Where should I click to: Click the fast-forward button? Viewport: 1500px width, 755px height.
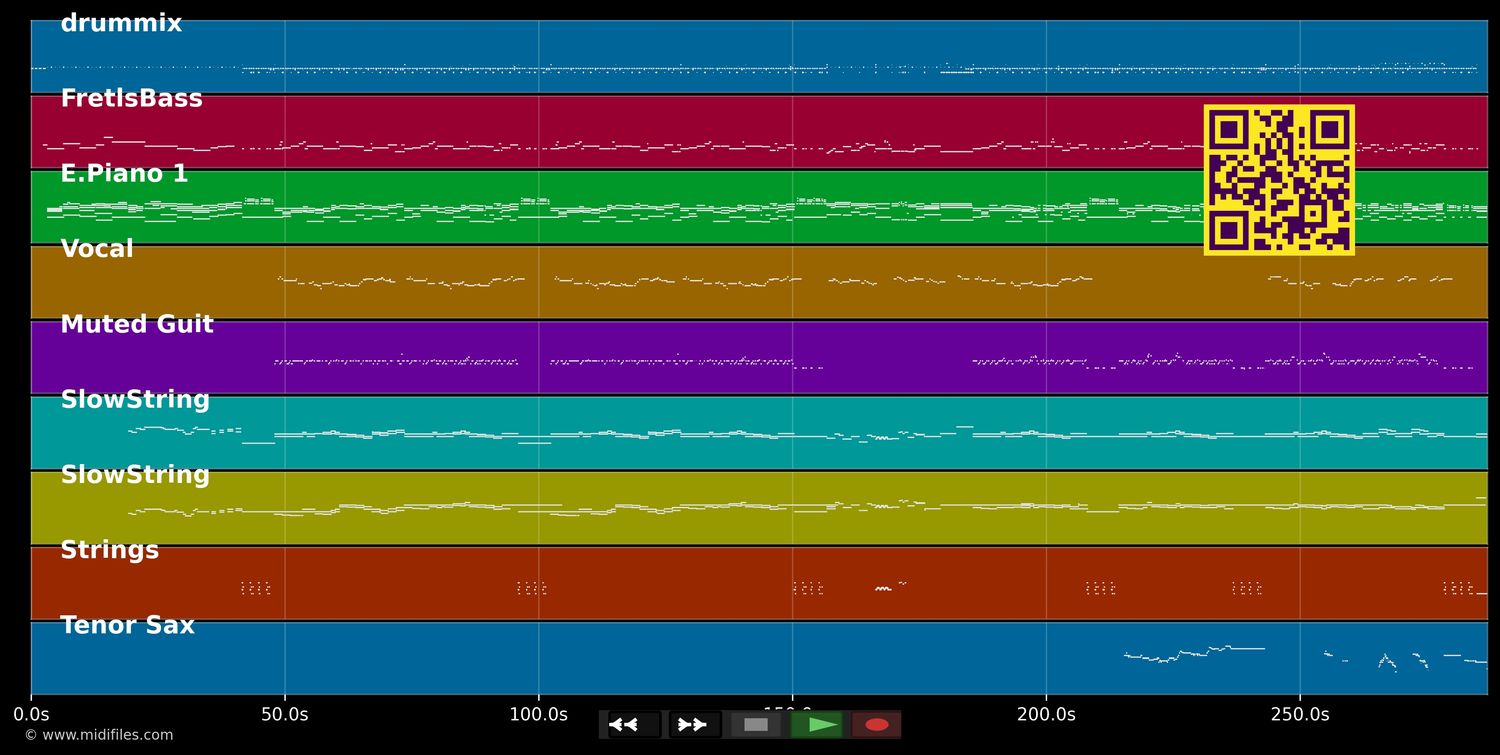click(x=694, y=725)
